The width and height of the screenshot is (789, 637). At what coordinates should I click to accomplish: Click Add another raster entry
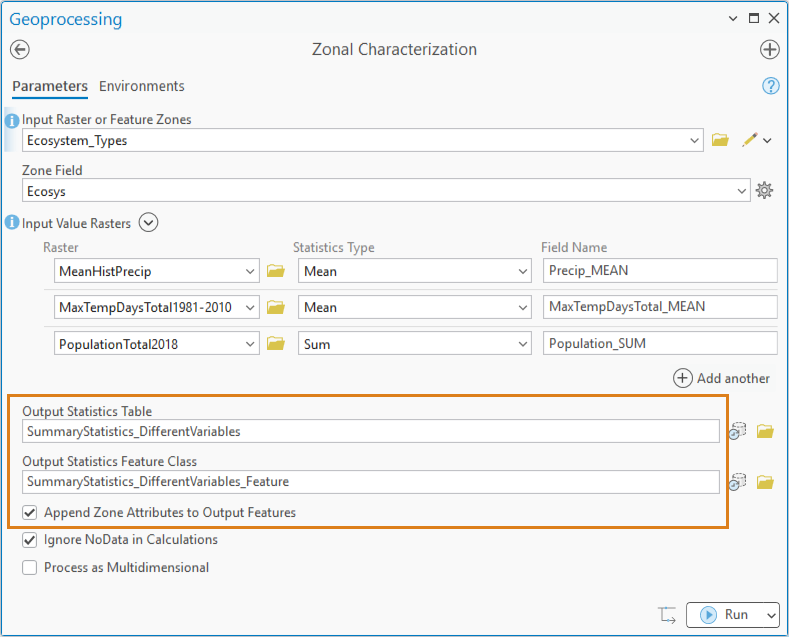(722, 378)
